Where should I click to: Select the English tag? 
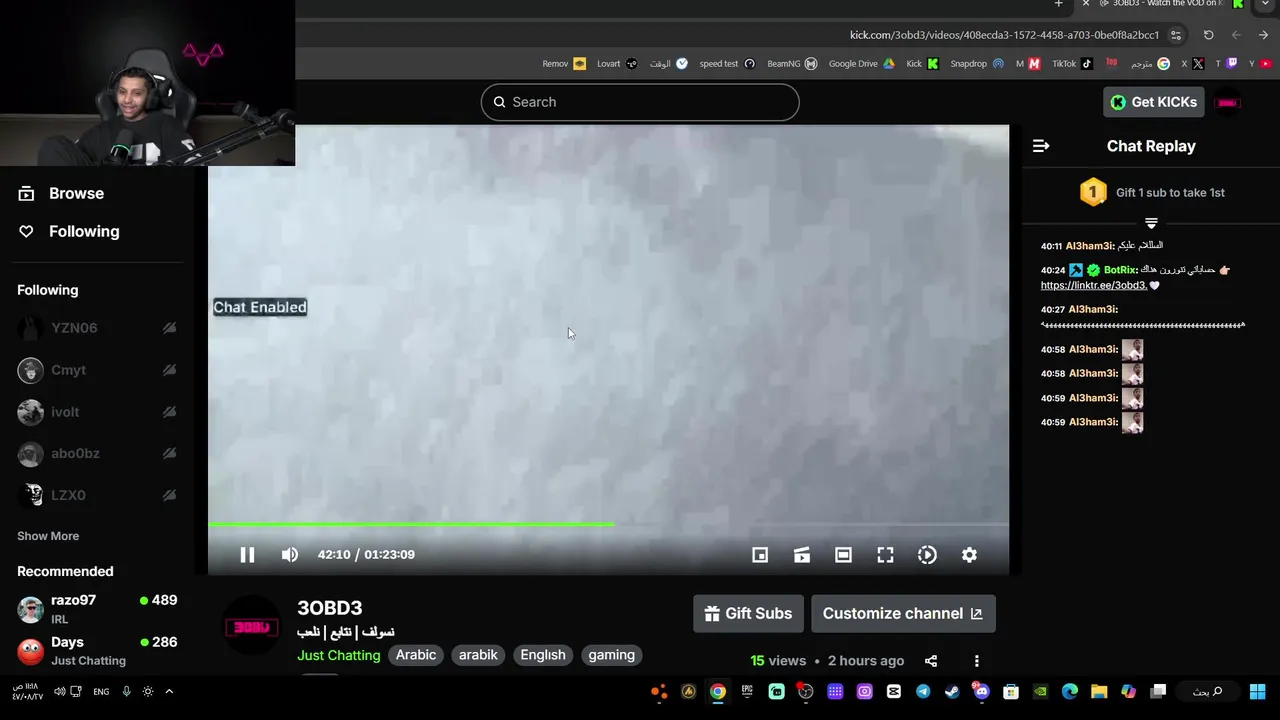click(543, 655)
